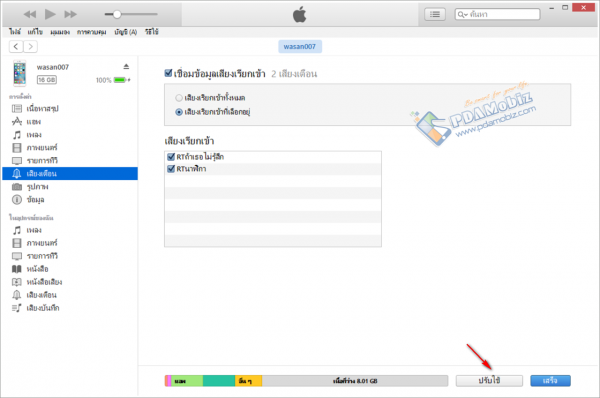The width and height of the screenshot is (600, 398).
Task: Click the 16 GB capacity badge
Action: 47,80
